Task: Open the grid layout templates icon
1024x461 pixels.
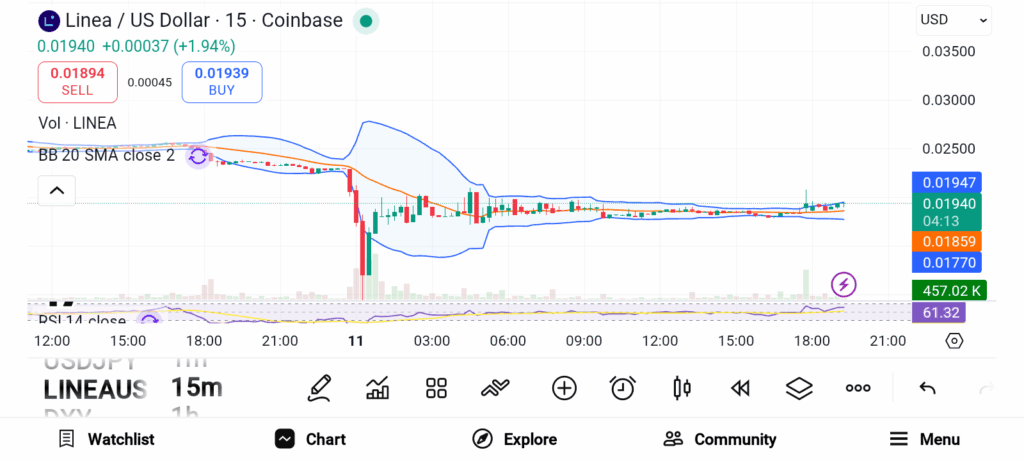Action: point(436,388)
